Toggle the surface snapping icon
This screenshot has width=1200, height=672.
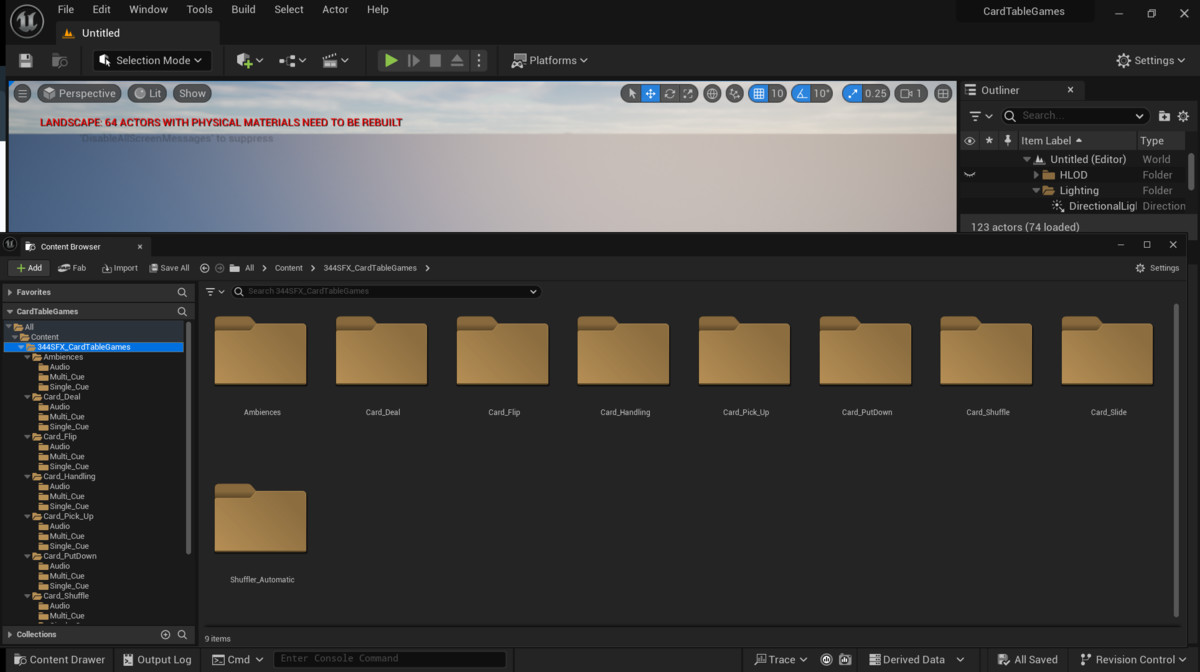[x=735, y=93]
